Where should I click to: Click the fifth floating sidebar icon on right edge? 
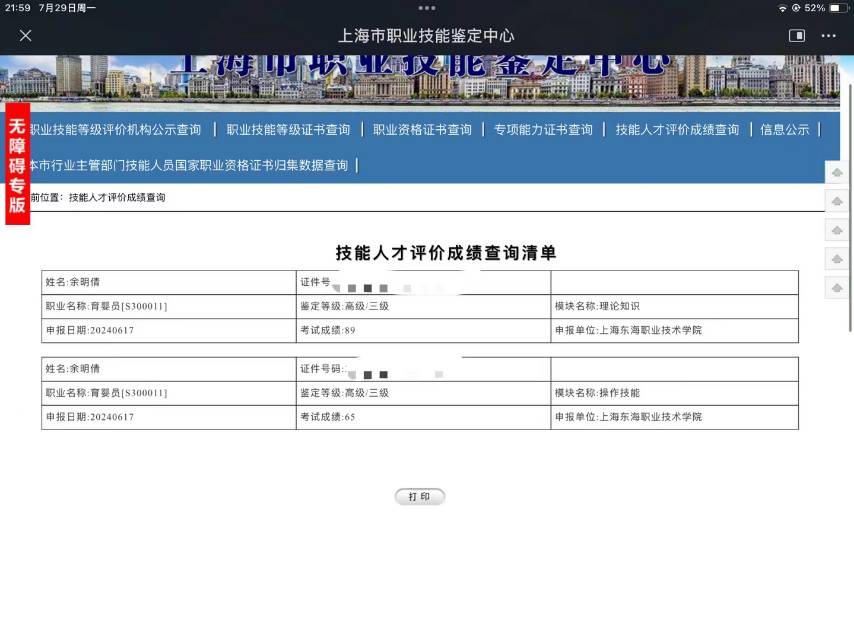pyautogui.click(x=837, y=288)
